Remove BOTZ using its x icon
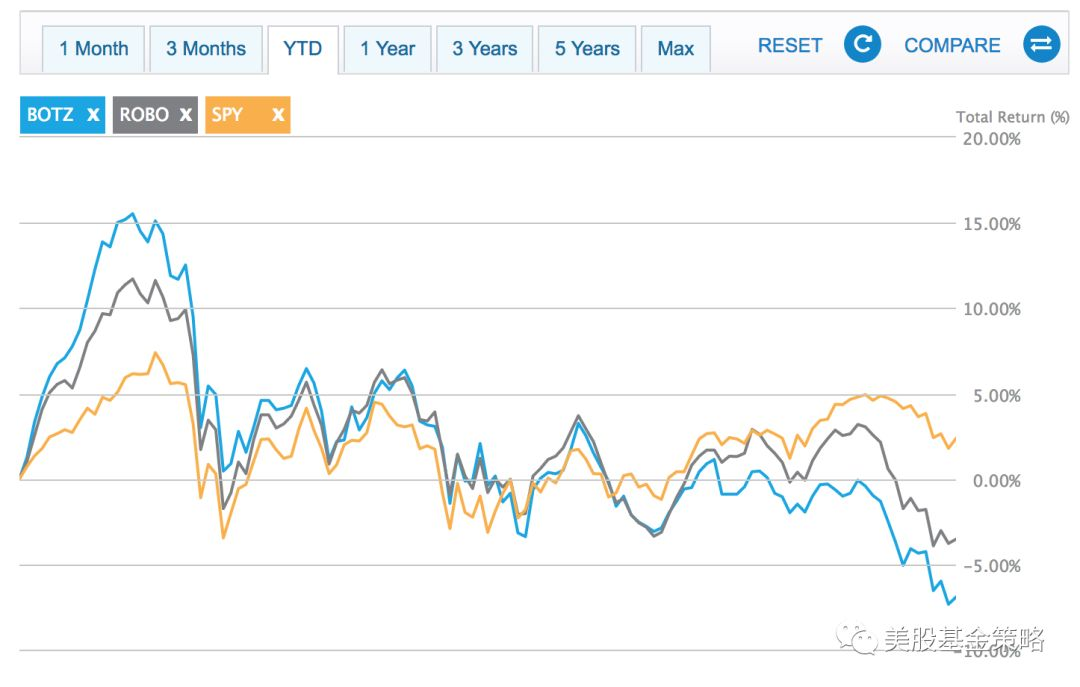The width and height of the screenshot is (1080, 687). [x=93, y=114]
